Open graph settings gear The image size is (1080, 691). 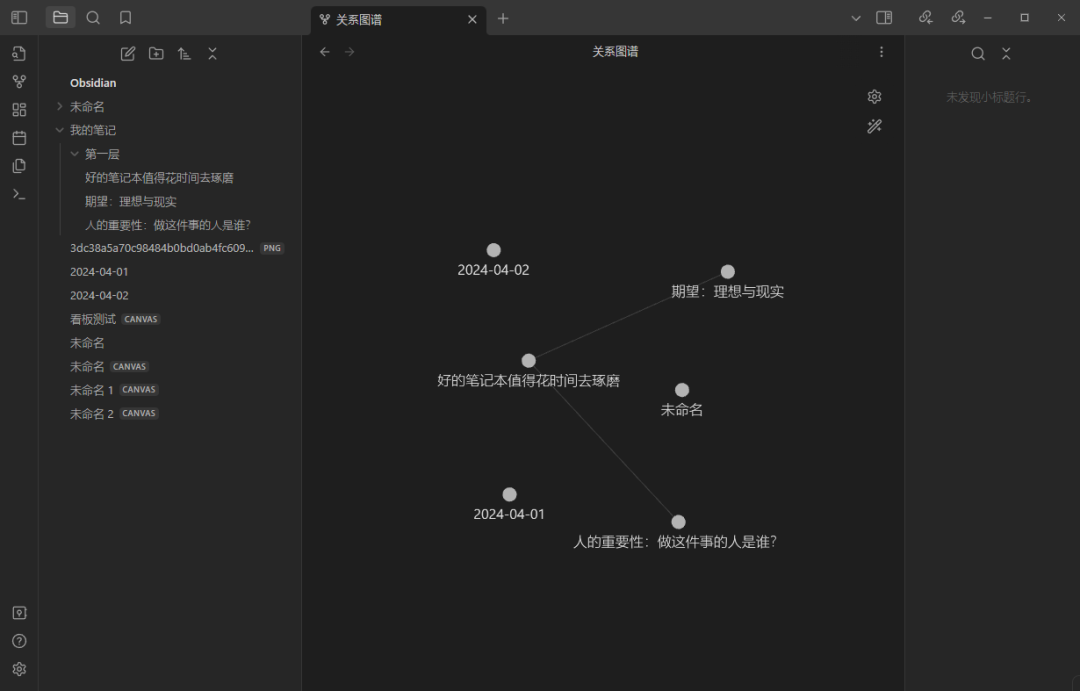874,96
